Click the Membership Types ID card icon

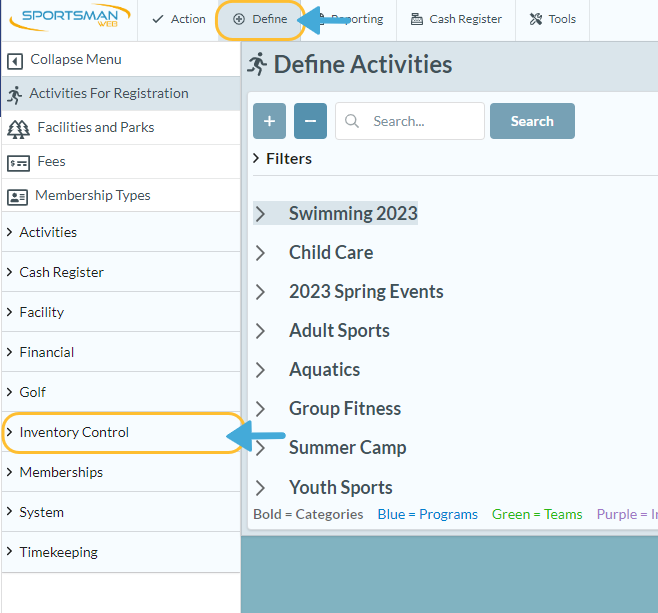pyautogui.click(x=17, y=196)
